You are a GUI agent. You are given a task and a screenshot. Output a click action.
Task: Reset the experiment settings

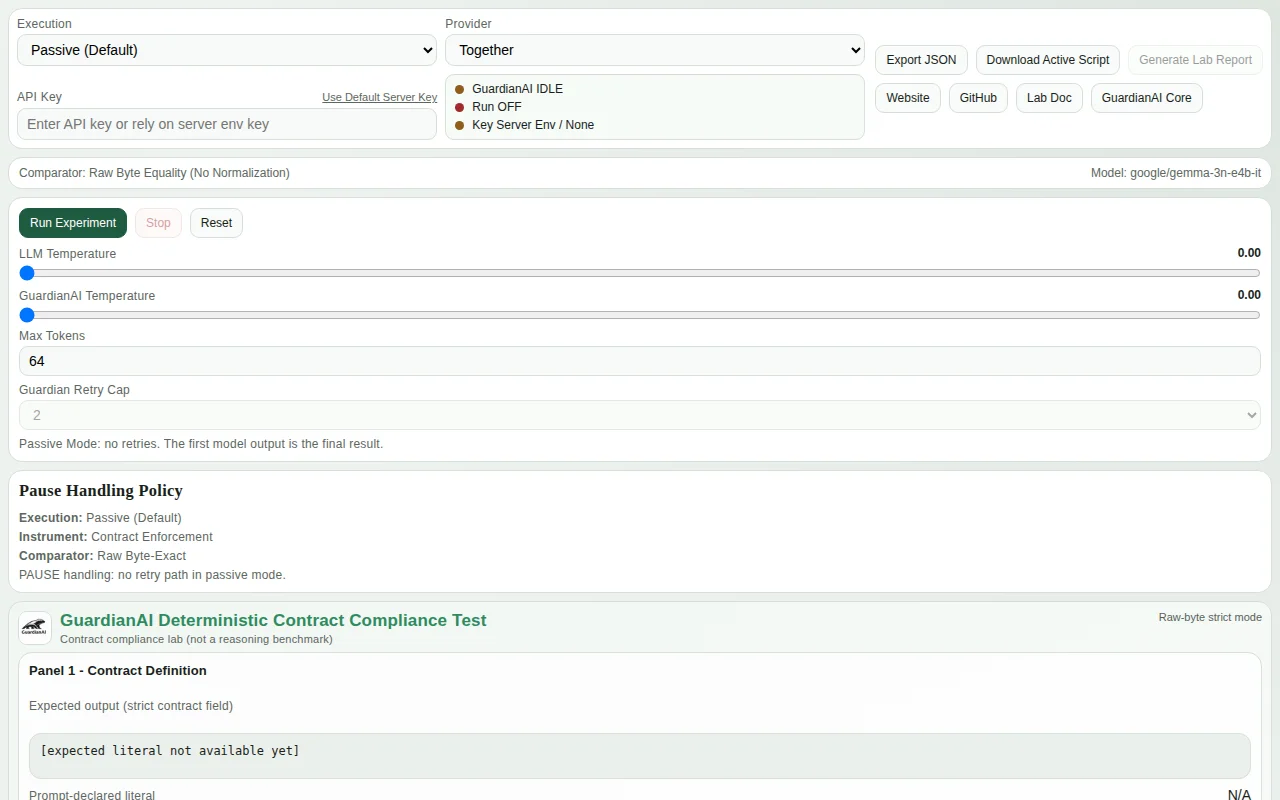(216, 223)
